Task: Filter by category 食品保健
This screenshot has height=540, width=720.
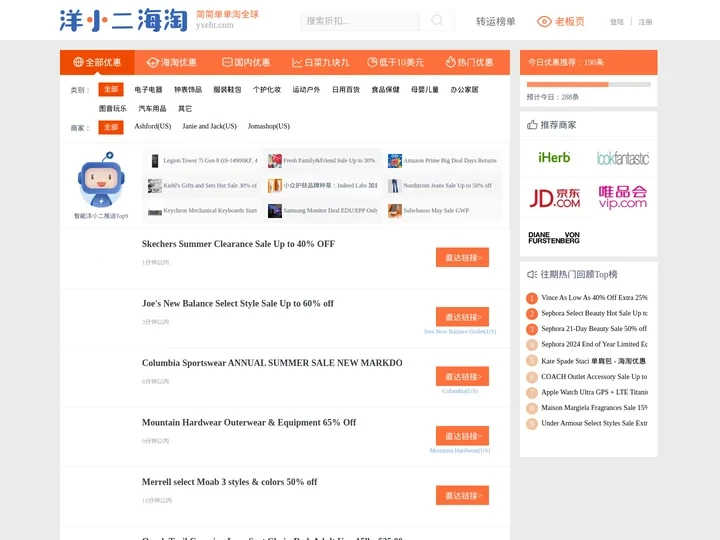Action: click(385, 90)
